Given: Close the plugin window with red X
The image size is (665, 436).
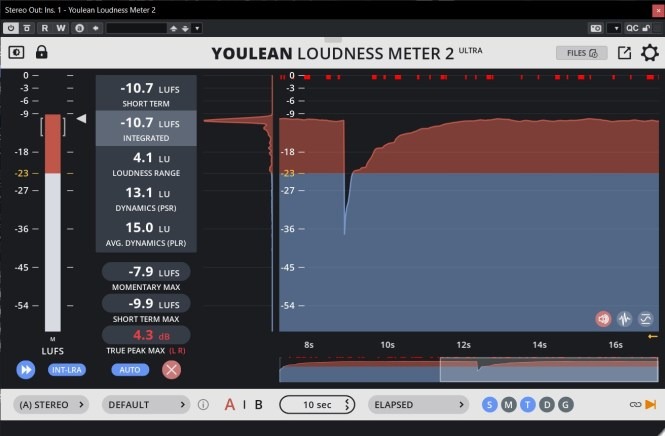Looking at the screenshot, I should click(x=658, y=10).
